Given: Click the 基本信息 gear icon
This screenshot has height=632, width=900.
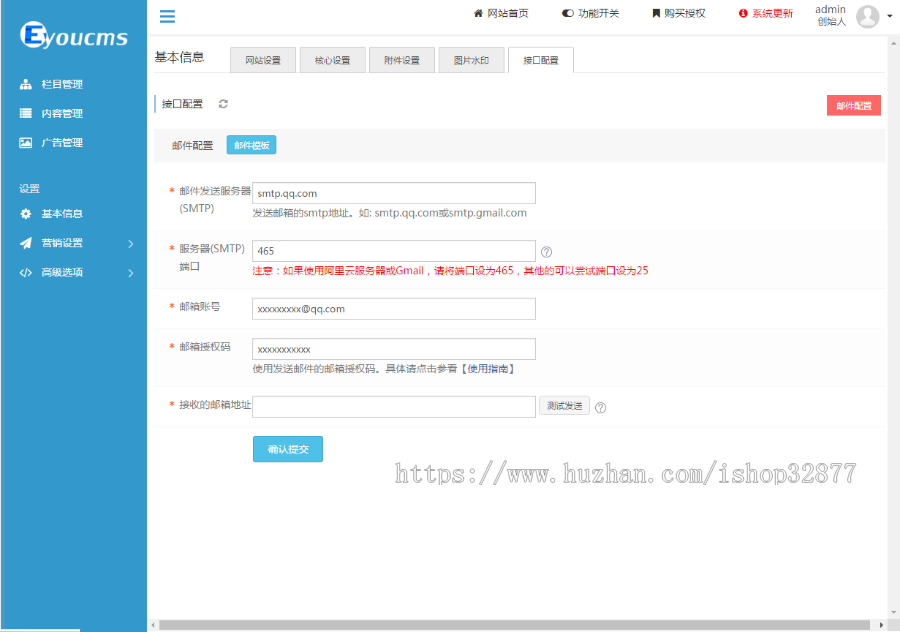Looking at the screenshot, I should tap(25, 213).
